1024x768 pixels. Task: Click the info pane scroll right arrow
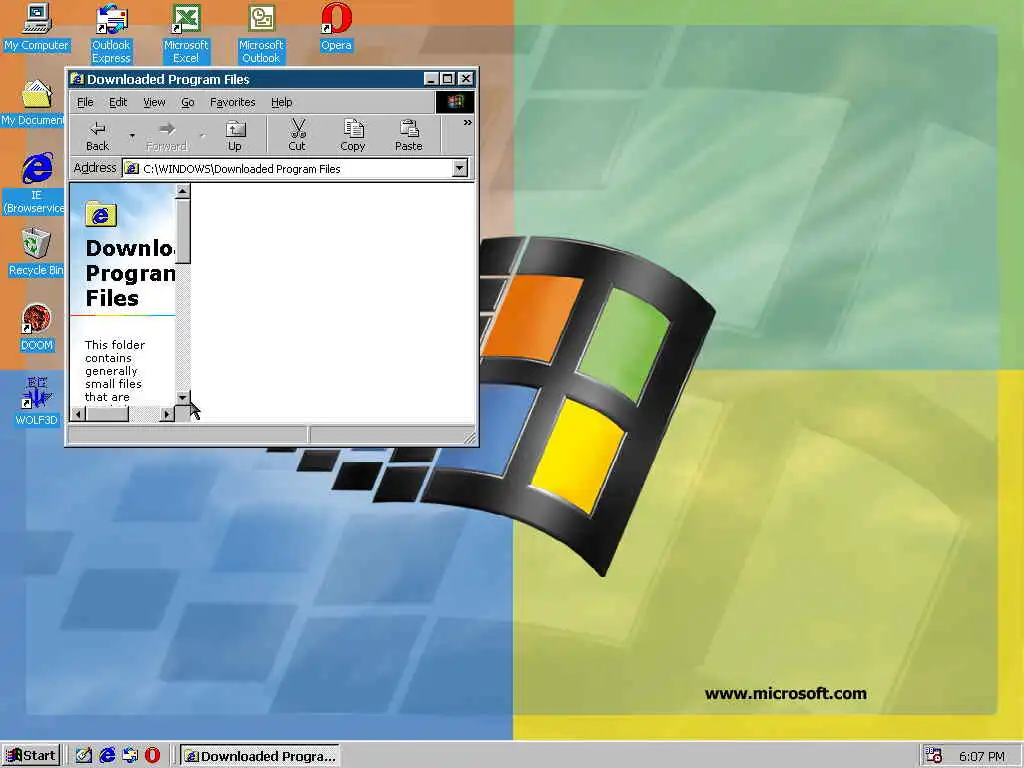pos(167,414)
